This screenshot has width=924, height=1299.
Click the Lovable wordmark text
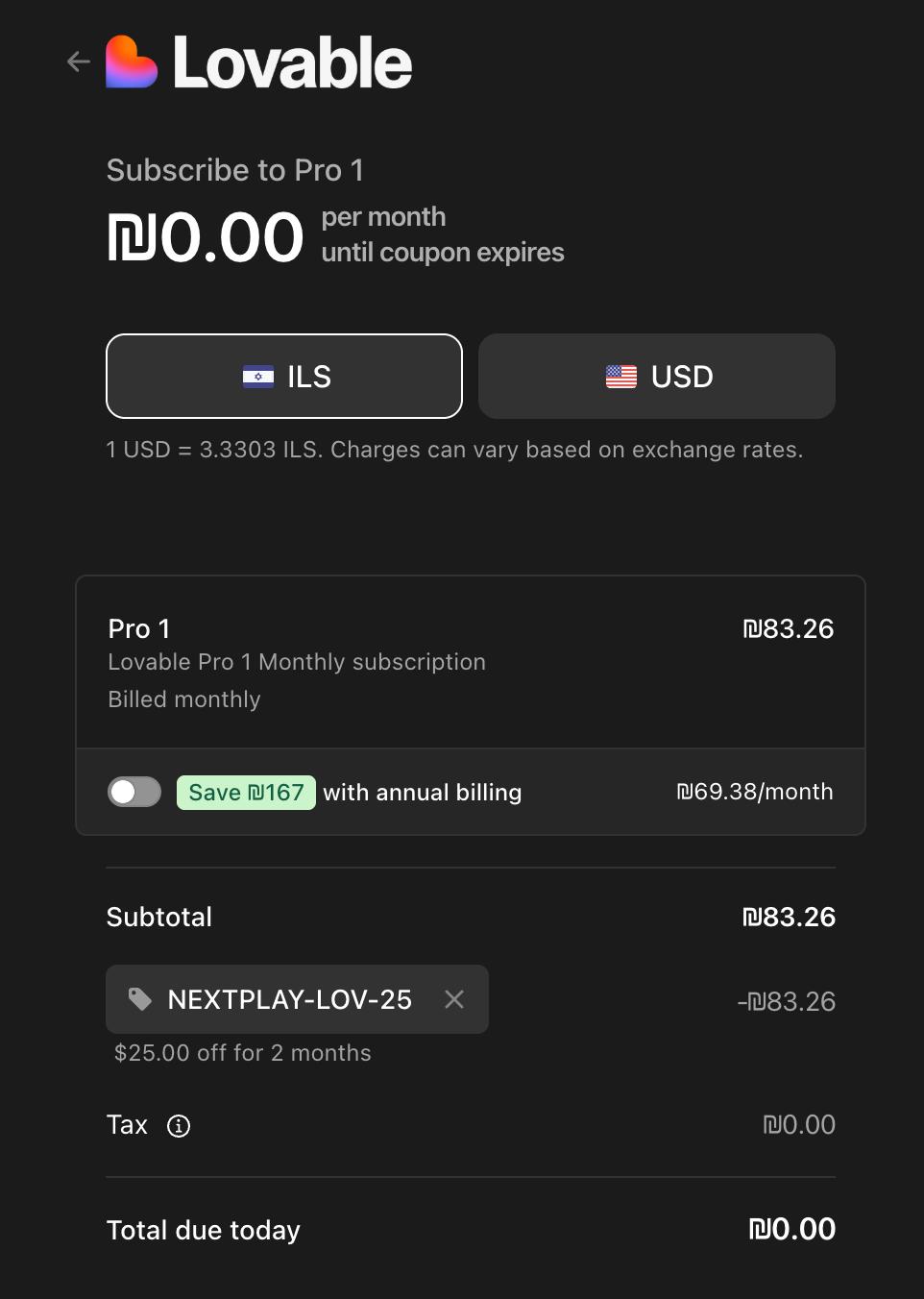point(292,63)
